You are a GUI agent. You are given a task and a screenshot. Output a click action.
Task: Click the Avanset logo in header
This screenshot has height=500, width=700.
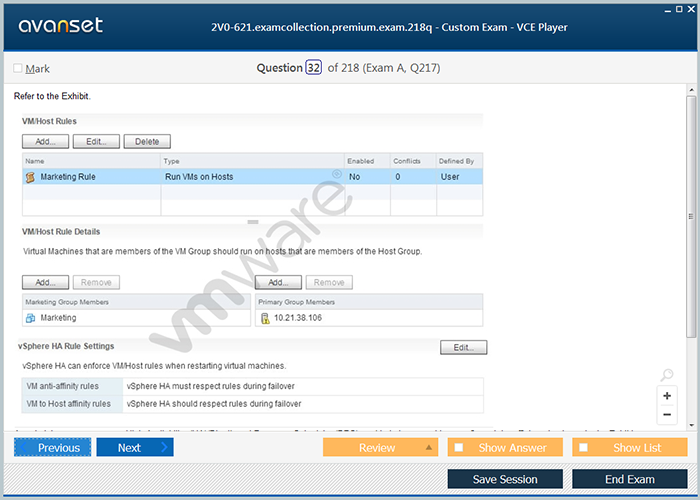(59, 26)
